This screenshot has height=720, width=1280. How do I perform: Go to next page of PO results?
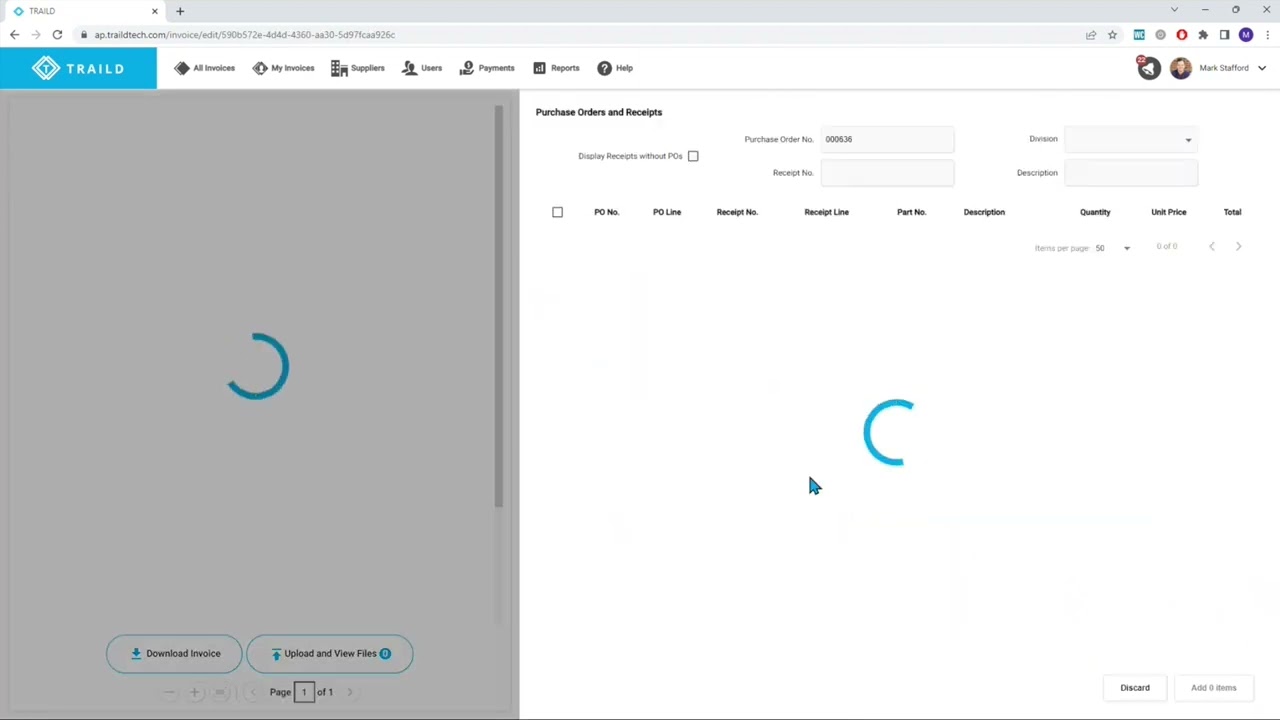[x=1238, y=246]
